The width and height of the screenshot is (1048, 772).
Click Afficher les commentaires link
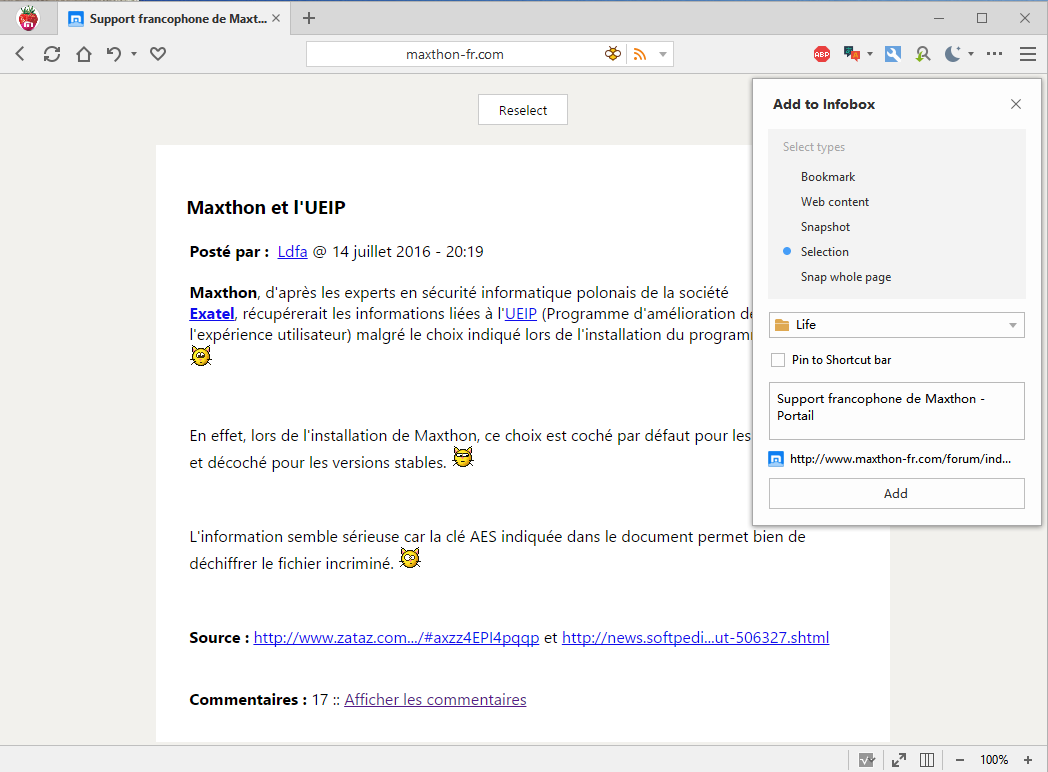435,700
